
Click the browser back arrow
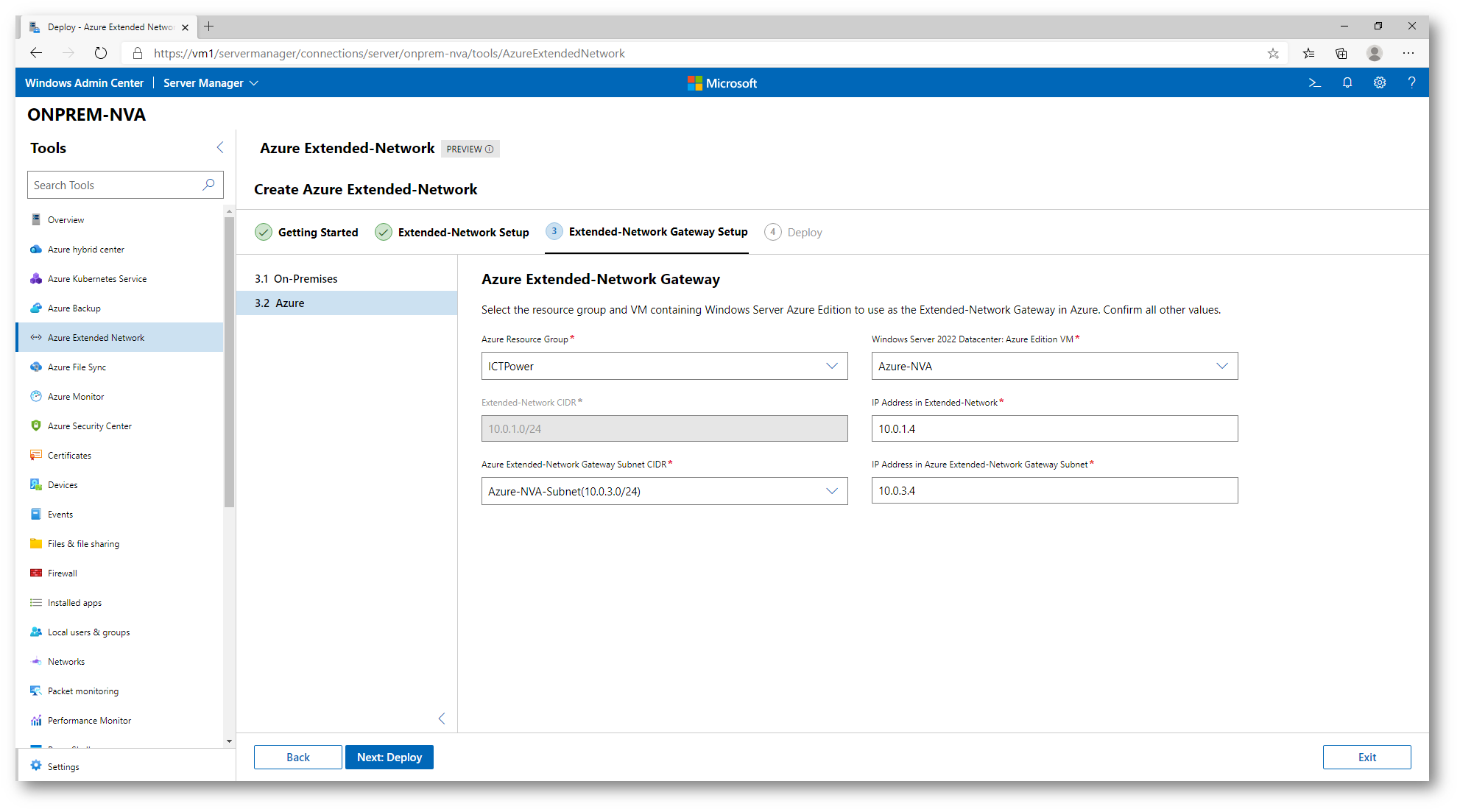[x=36, y=53]
